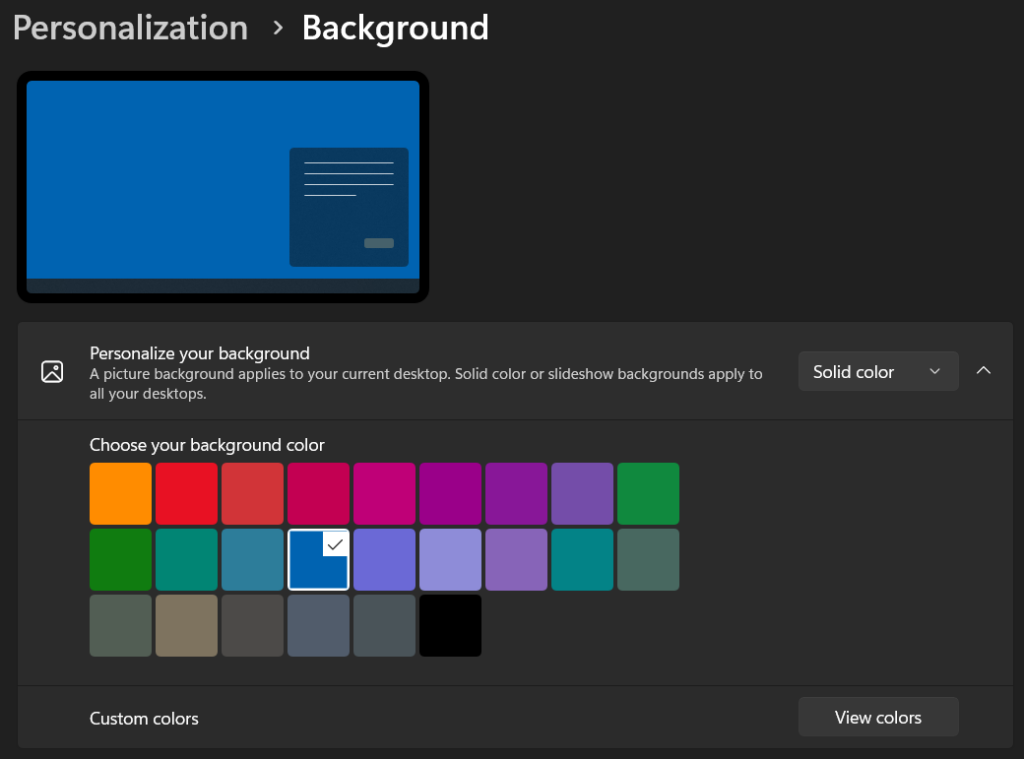The width and height of the screenshot is (1024, 759).
Task: Go back to Personalization via breadcrumb
Action: coord(130,28)
